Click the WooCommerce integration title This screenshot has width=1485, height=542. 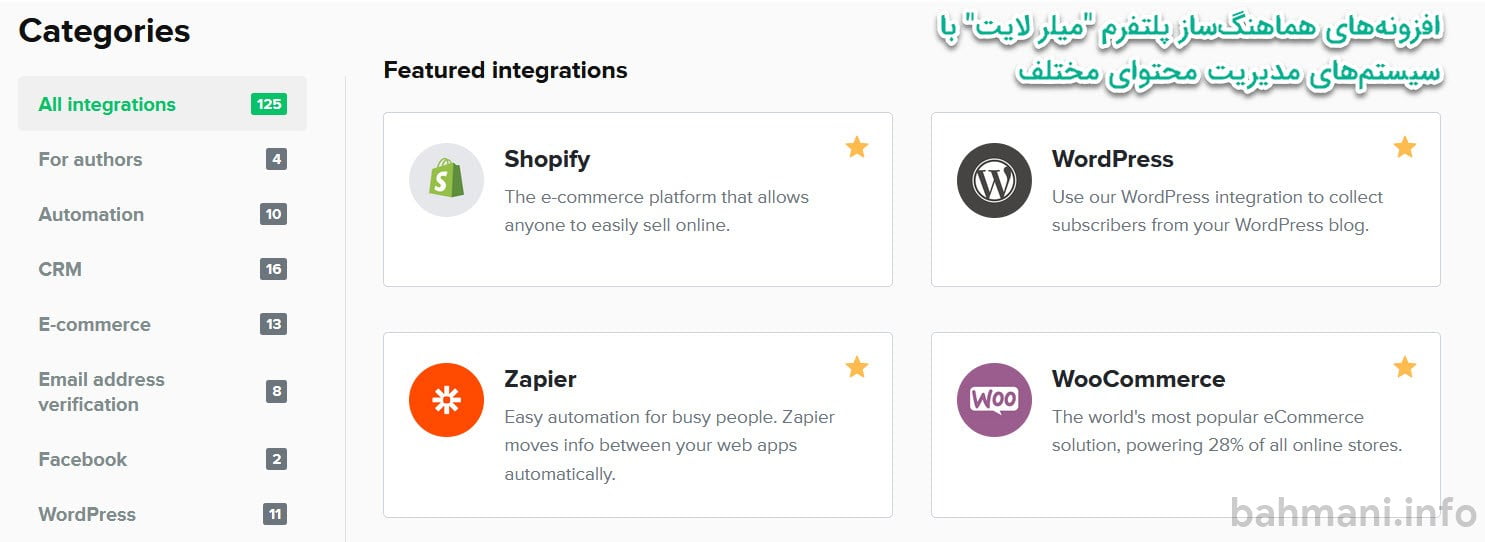[1138, 379]
